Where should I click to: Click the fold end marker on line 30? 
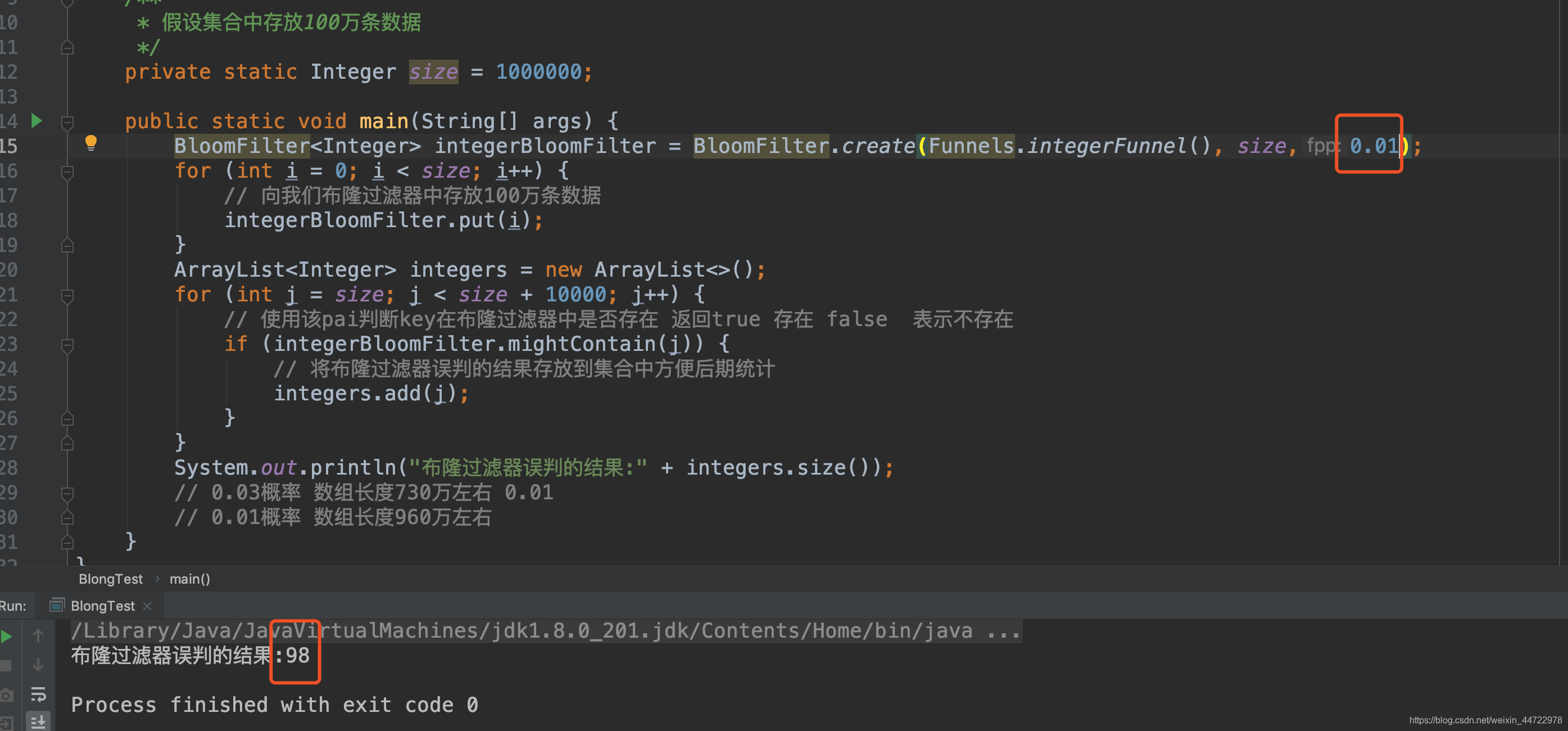click(x=67, y=518)
